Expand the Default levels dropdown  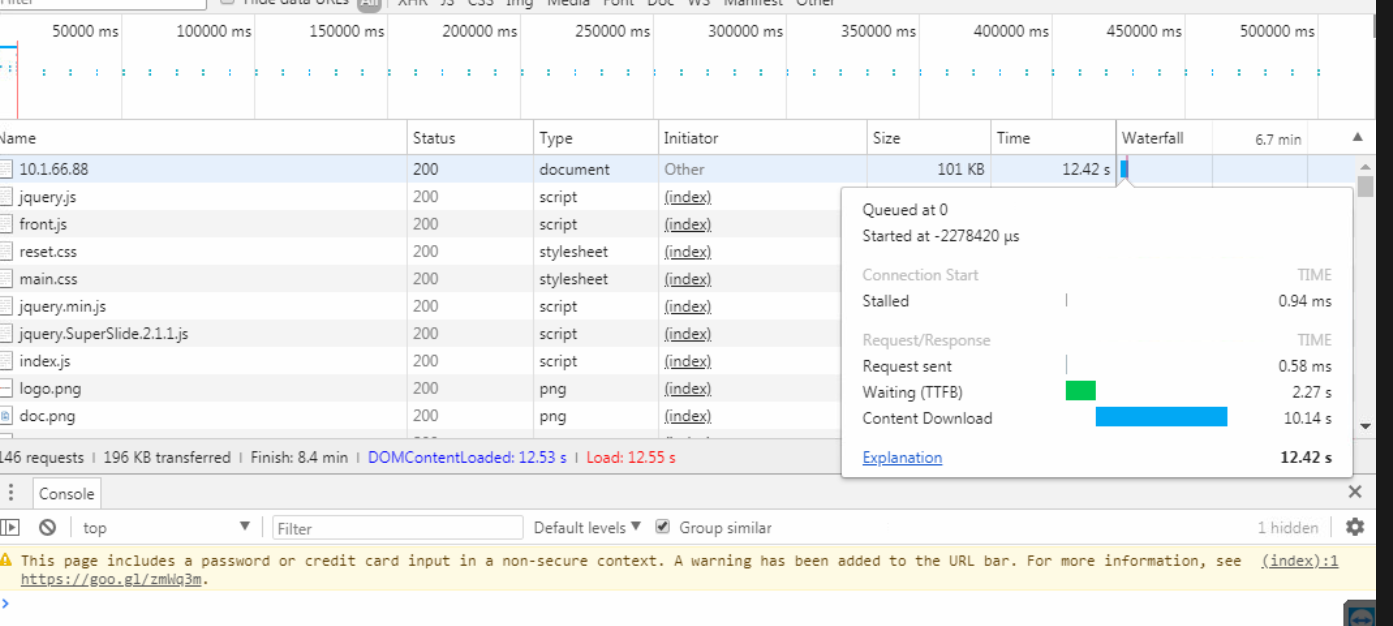coord(586,527)
